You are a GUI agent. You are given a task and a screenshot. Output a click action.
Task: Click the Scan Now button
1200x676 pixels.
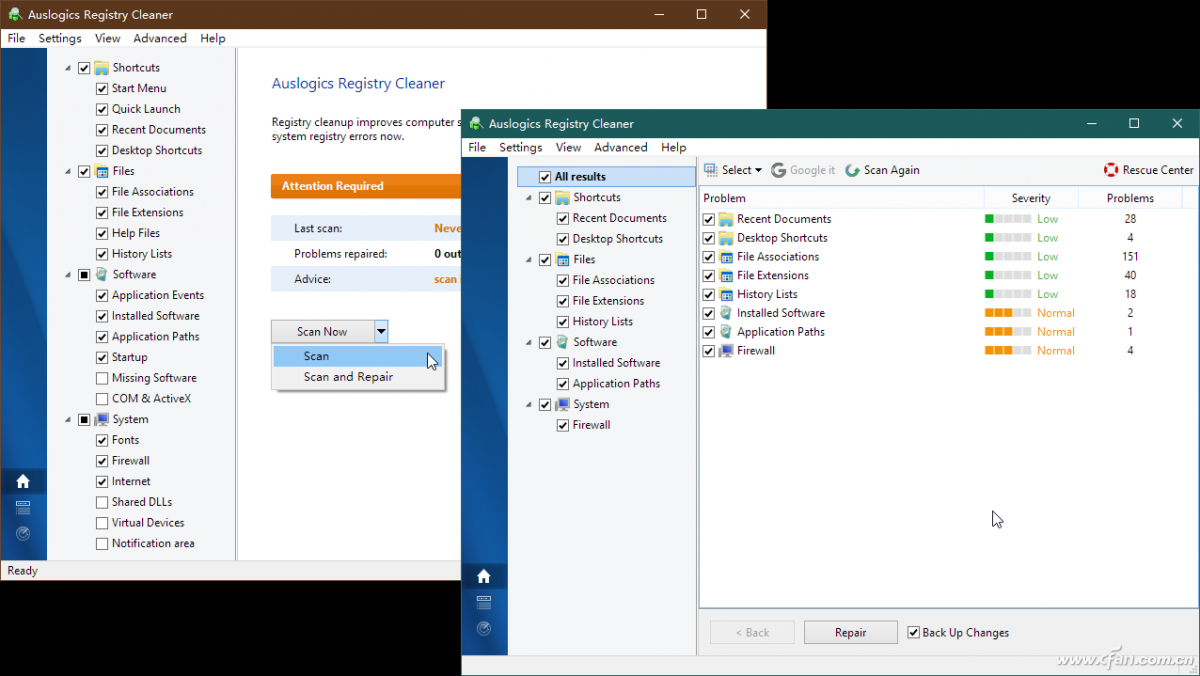pos(323,331)
